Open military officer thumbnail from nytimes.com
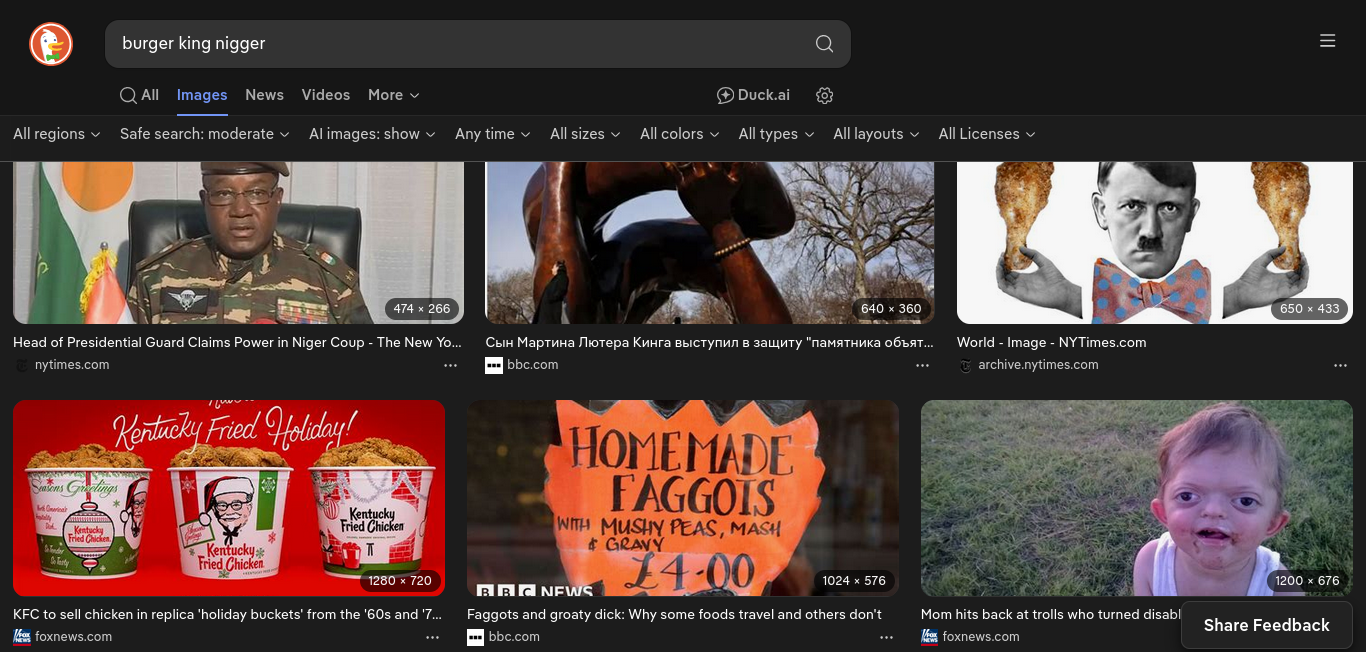The height and width of the screenshot is (652, 1366). (238, 243)
